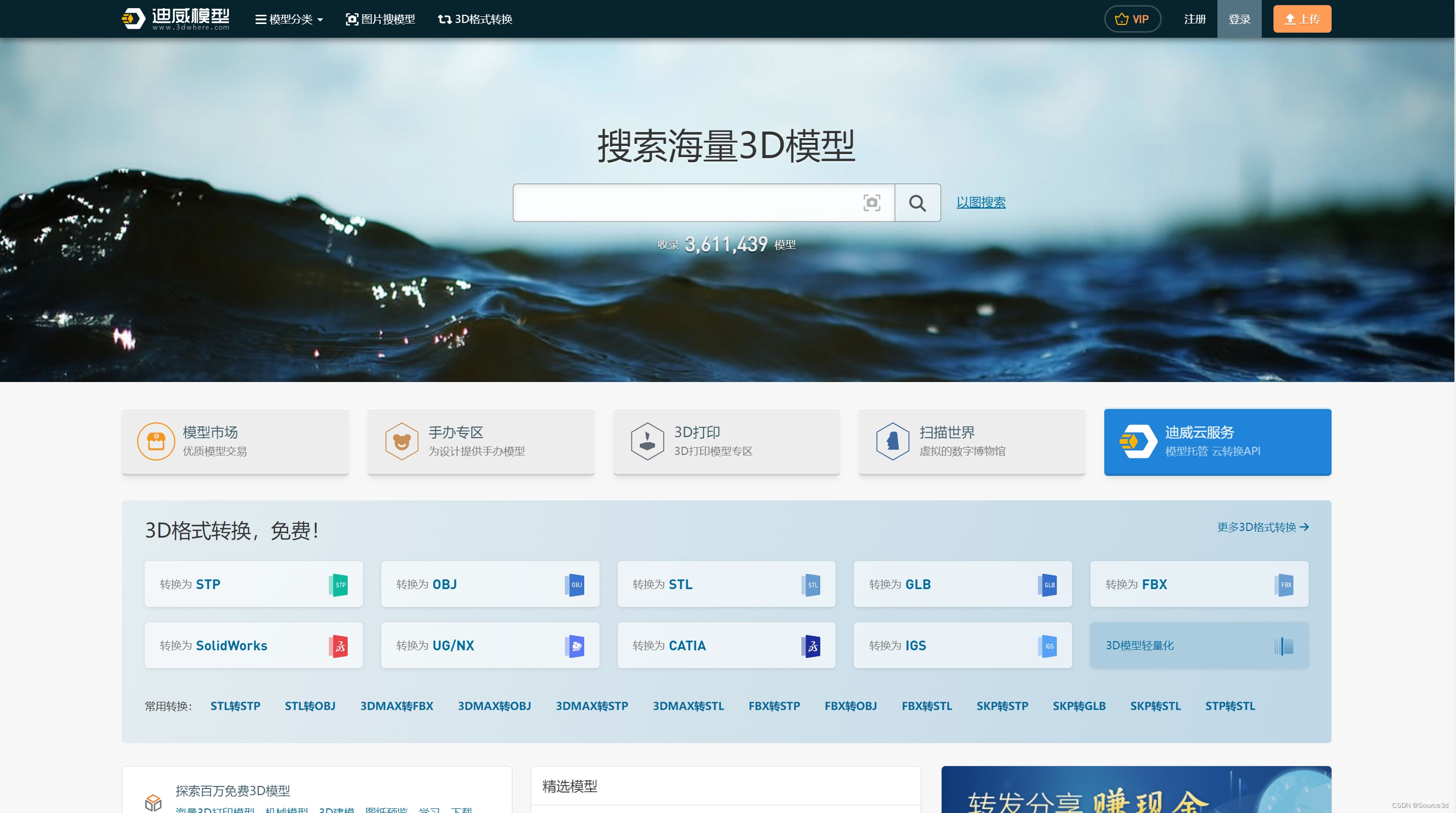Click the CATIA file format icon
This screenshot has height=813, width=1456.
[x=811, y=646]
